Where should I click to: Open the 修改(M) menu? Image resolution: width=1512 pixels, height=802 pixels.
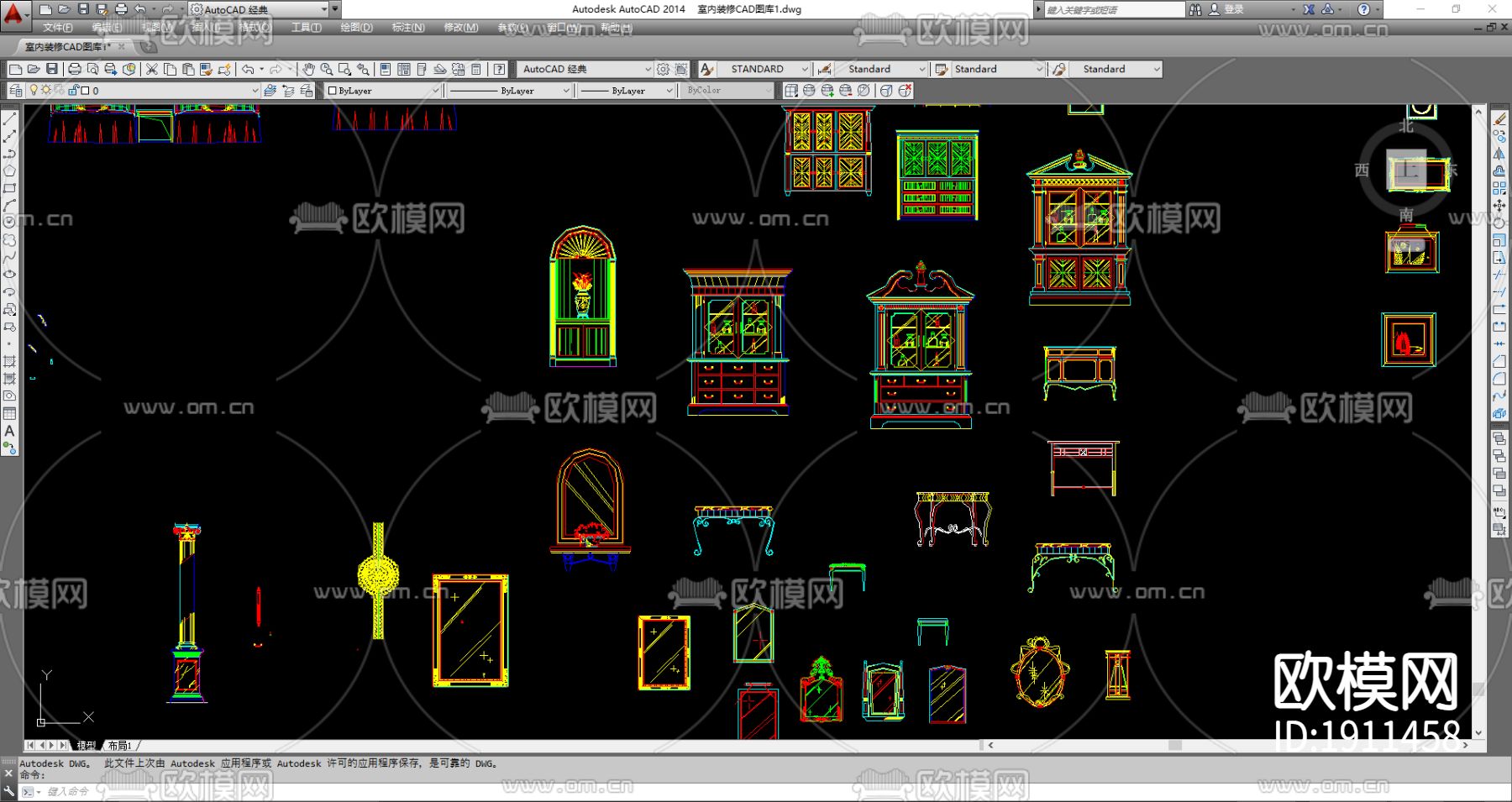(x=460, y=28)
